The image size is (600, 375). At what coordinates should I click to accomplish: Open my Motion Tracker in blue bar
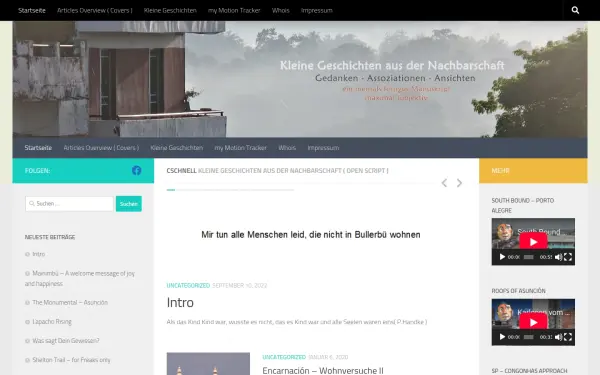(x=240, y=148)
